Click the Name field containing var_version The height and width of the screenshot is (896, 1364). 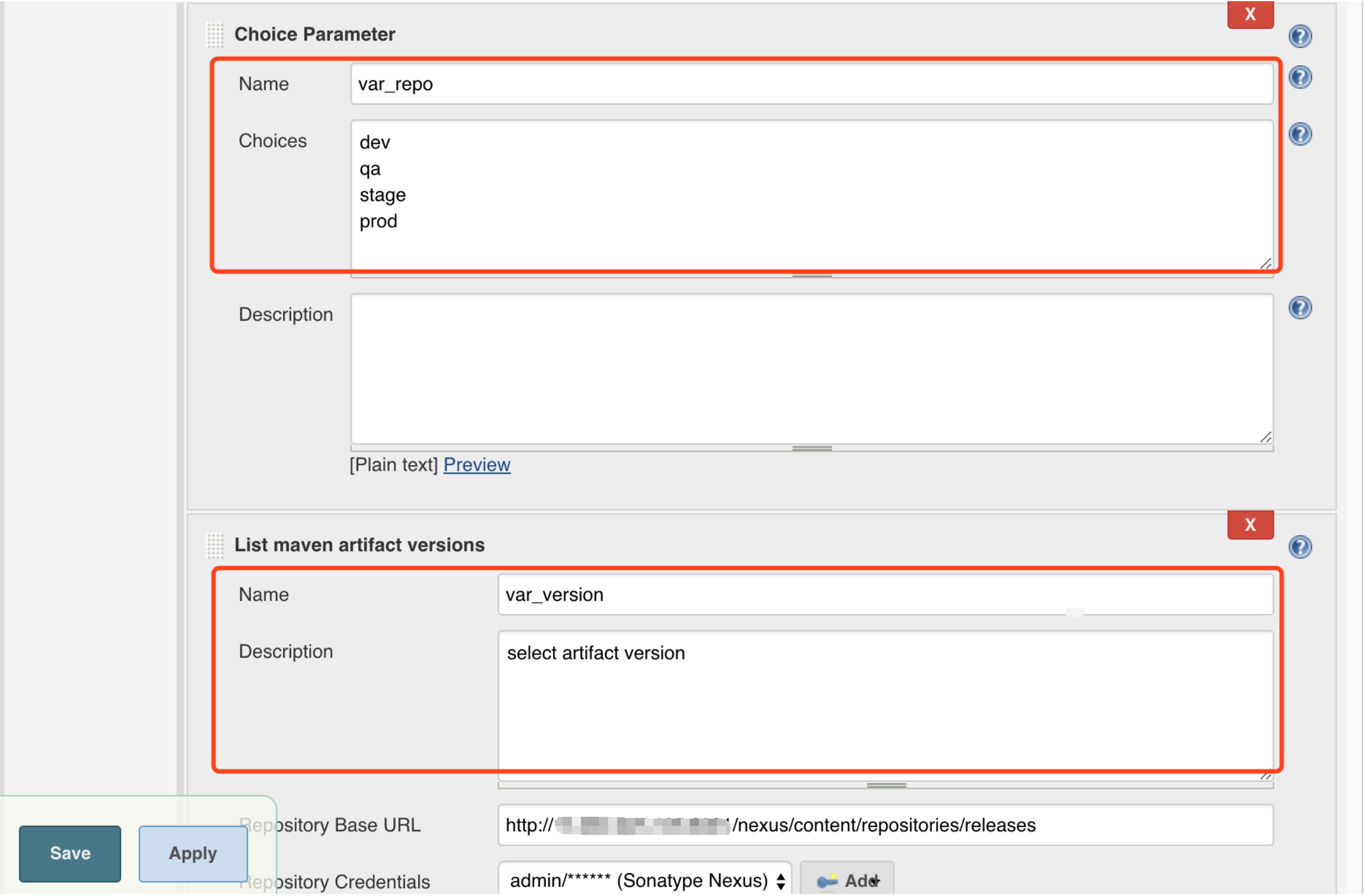pyautogui.click(x=886, y=595)
